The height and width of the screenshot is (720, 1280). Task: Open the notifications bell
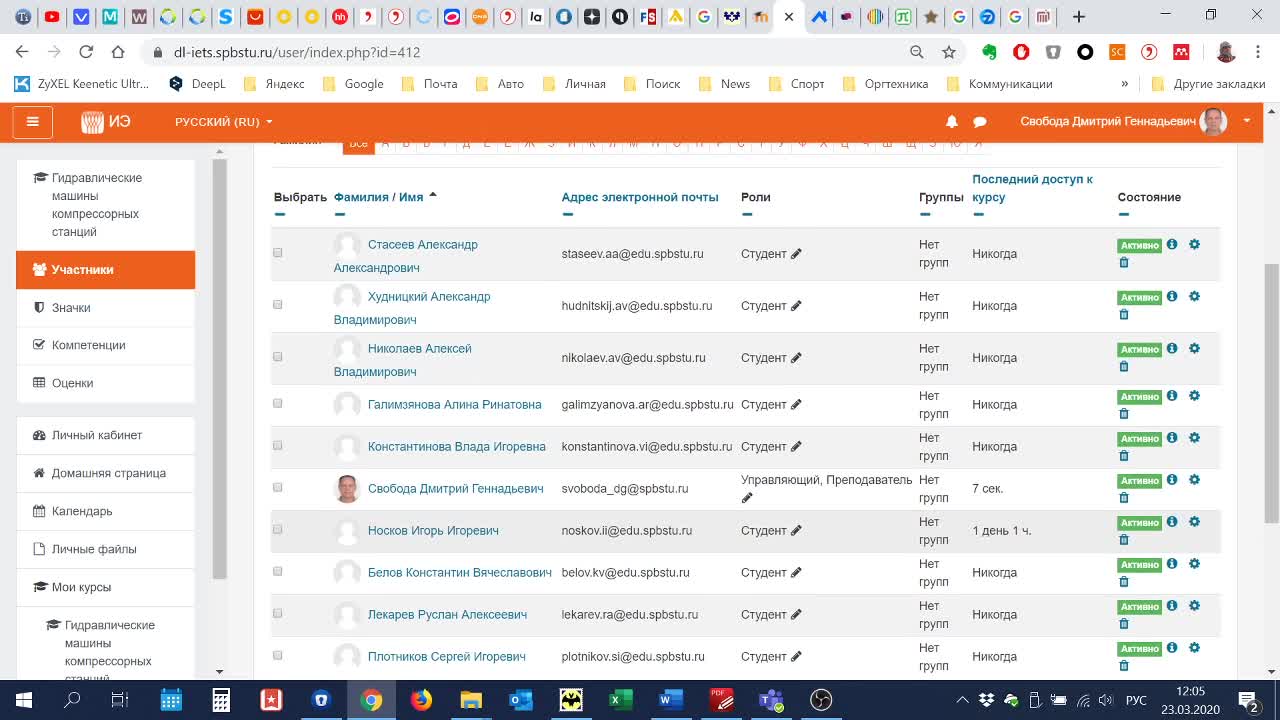952,121
